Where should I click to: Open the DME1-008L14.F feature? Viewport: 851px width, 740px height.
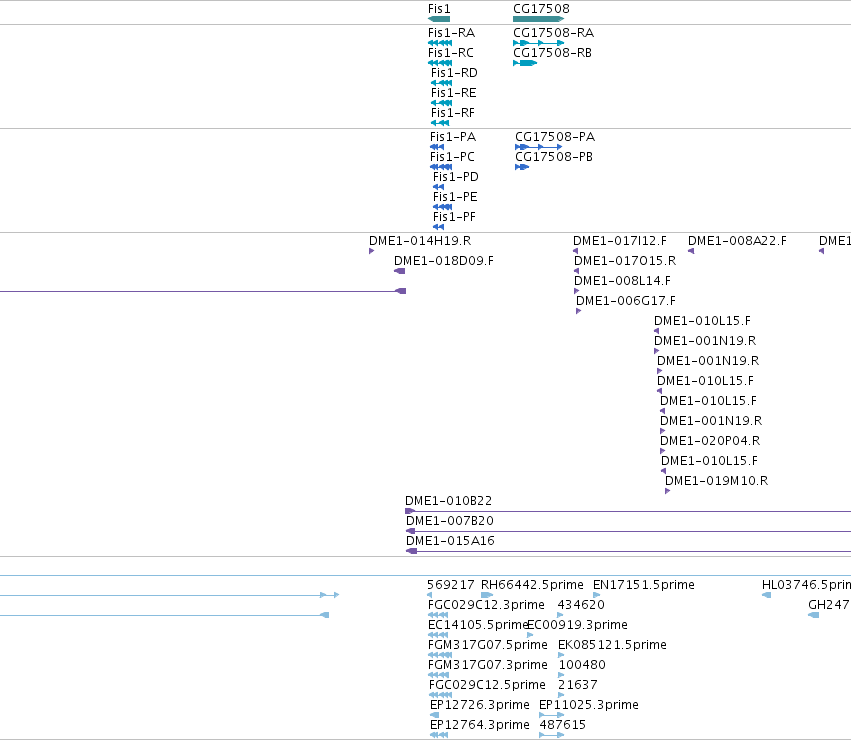pos(576,291)
